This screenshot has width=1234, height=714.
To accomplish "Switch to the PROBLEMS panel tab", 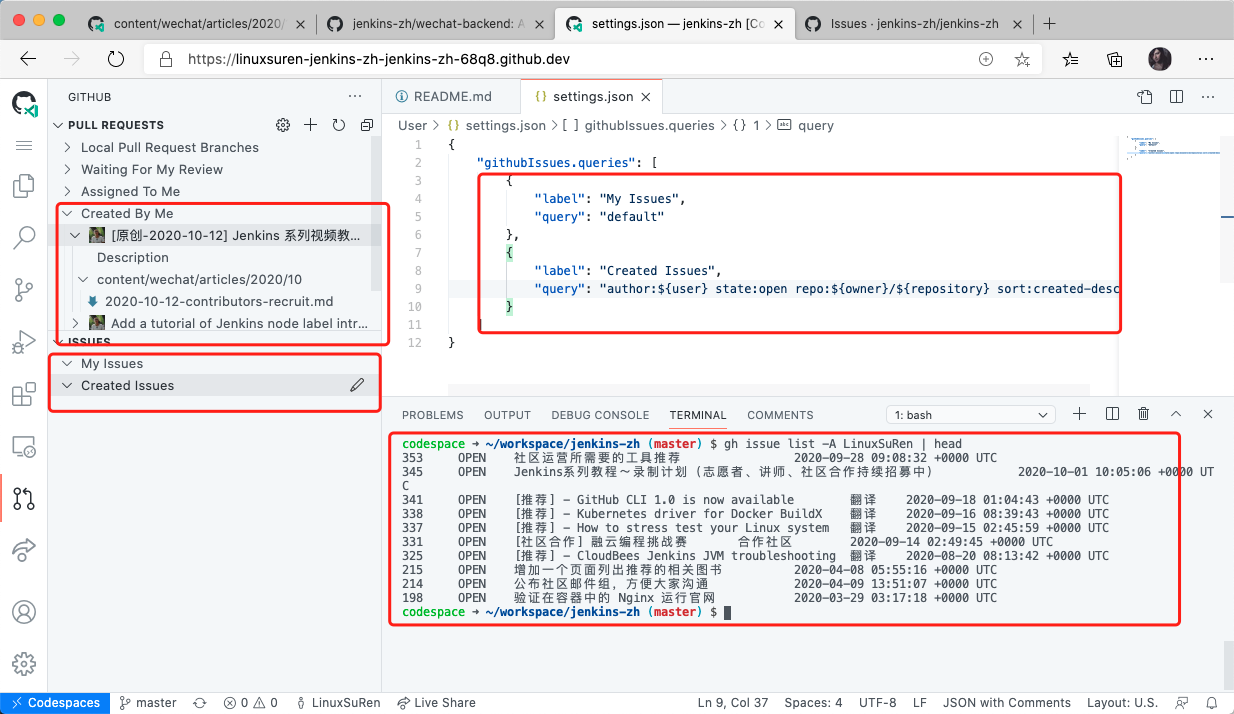I will [x=433, y=415].
